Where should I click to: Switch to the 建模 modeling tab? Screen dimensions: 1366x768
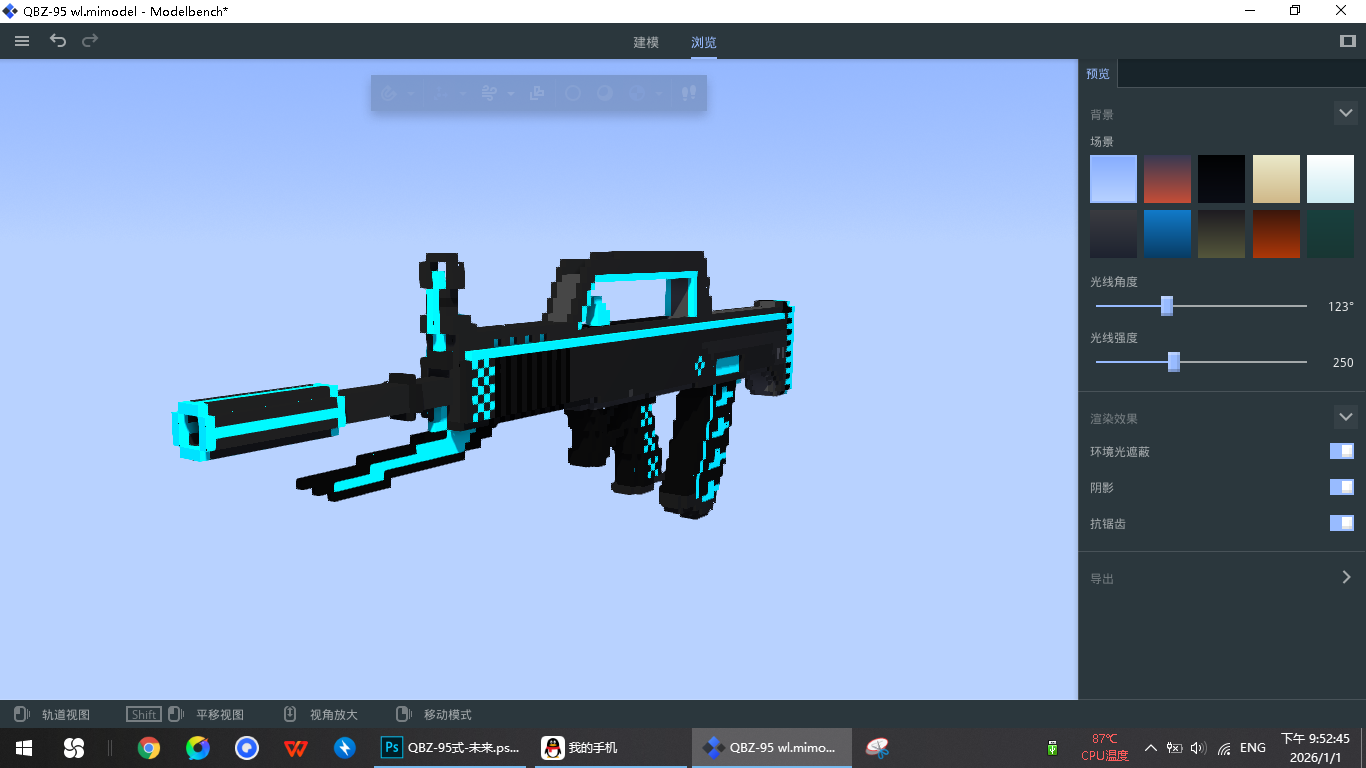[x=646, y=43]
